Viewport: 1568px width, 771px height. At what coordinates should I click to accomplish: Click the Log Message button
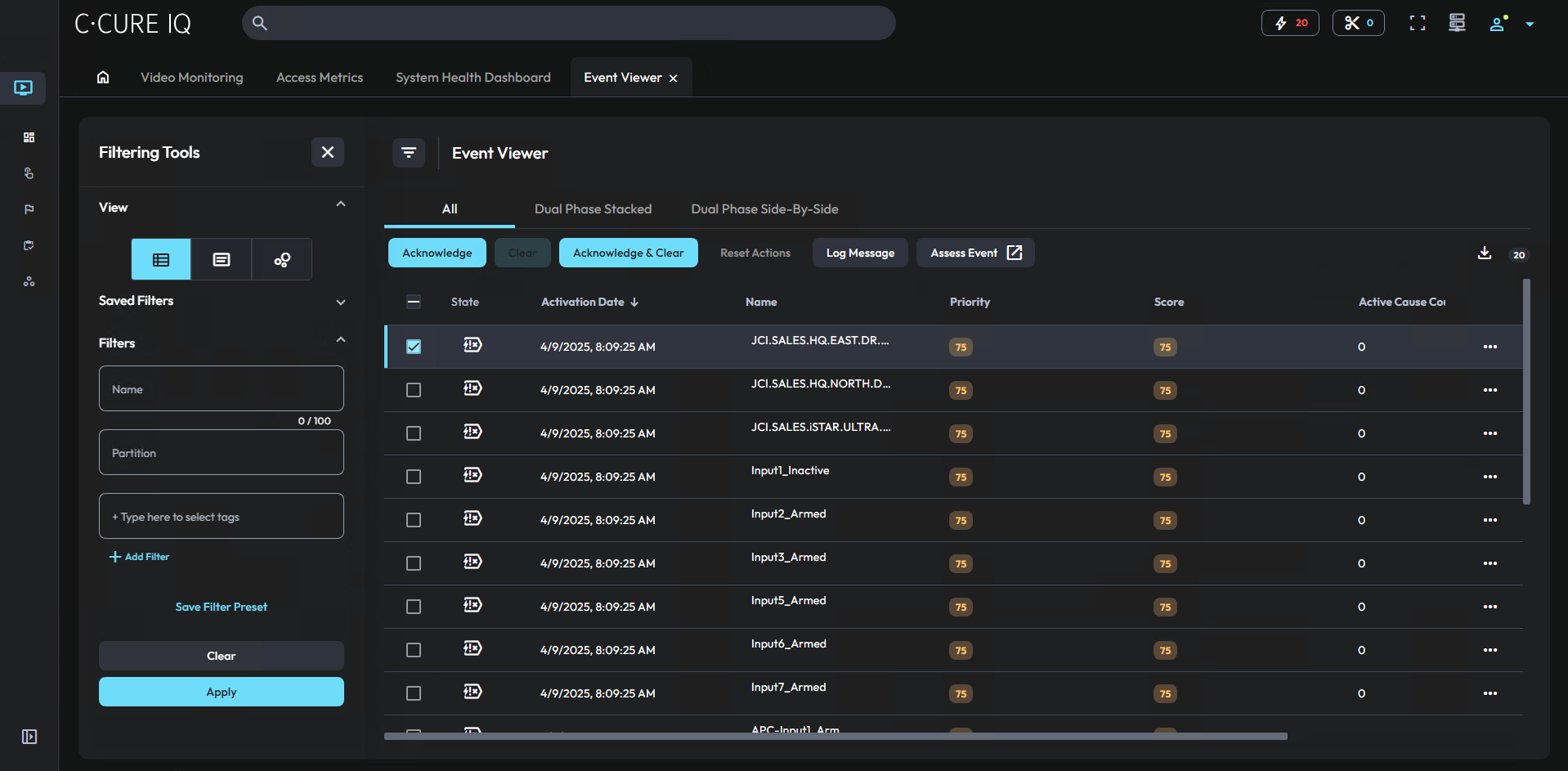tap(859, 253)
